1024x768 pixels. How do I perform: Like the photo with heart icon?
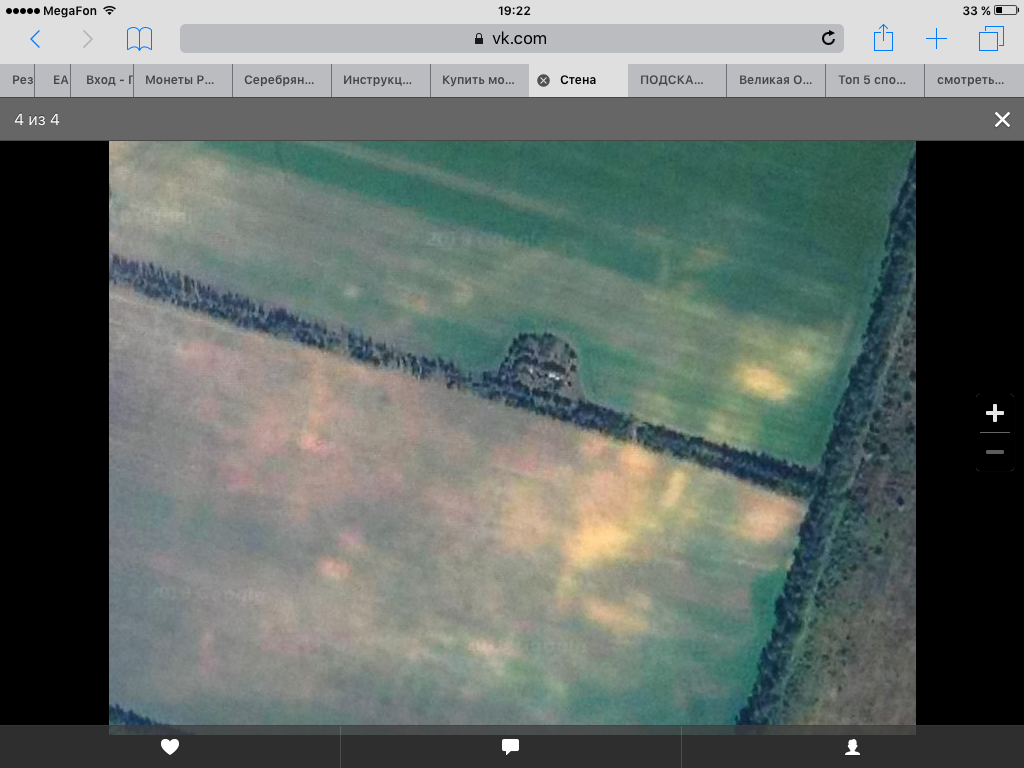[170, 746]
